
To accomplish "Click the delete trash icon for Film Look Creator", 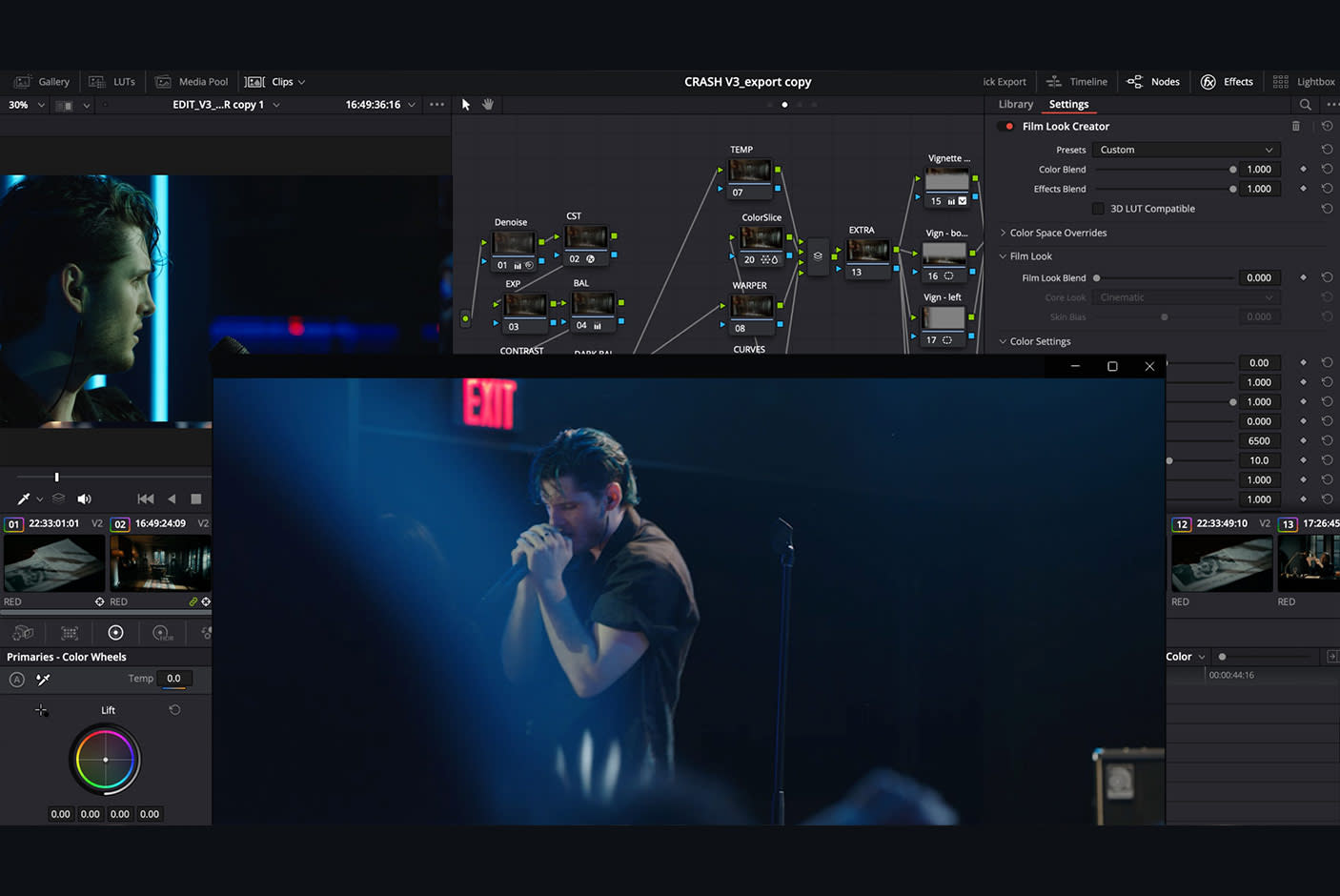I will point(1295,126).
